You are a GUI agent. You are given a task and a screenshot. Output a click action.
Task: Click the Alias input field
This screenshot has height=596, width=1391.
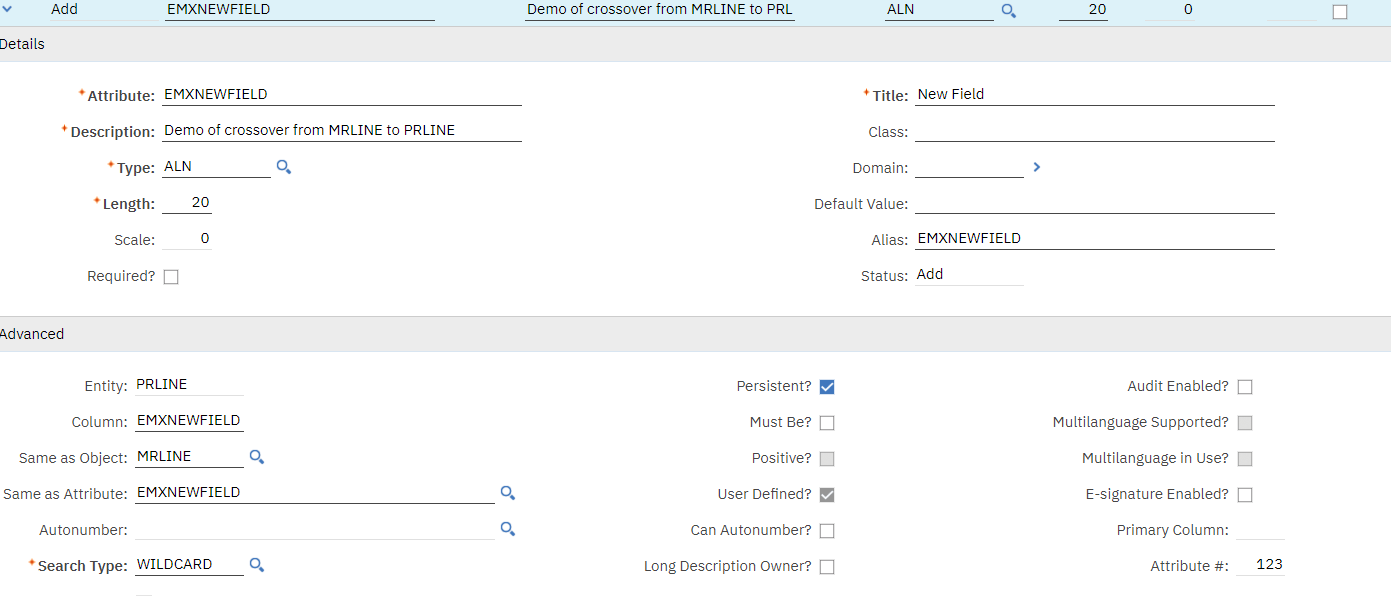(1090, 238)
